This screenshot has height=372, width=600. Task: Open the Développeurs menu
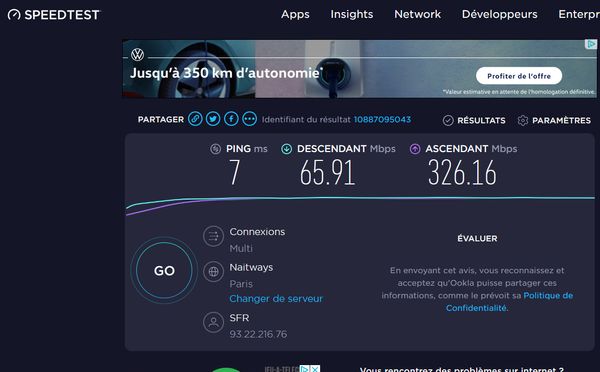pyautogui.click(x=499, y=15)
